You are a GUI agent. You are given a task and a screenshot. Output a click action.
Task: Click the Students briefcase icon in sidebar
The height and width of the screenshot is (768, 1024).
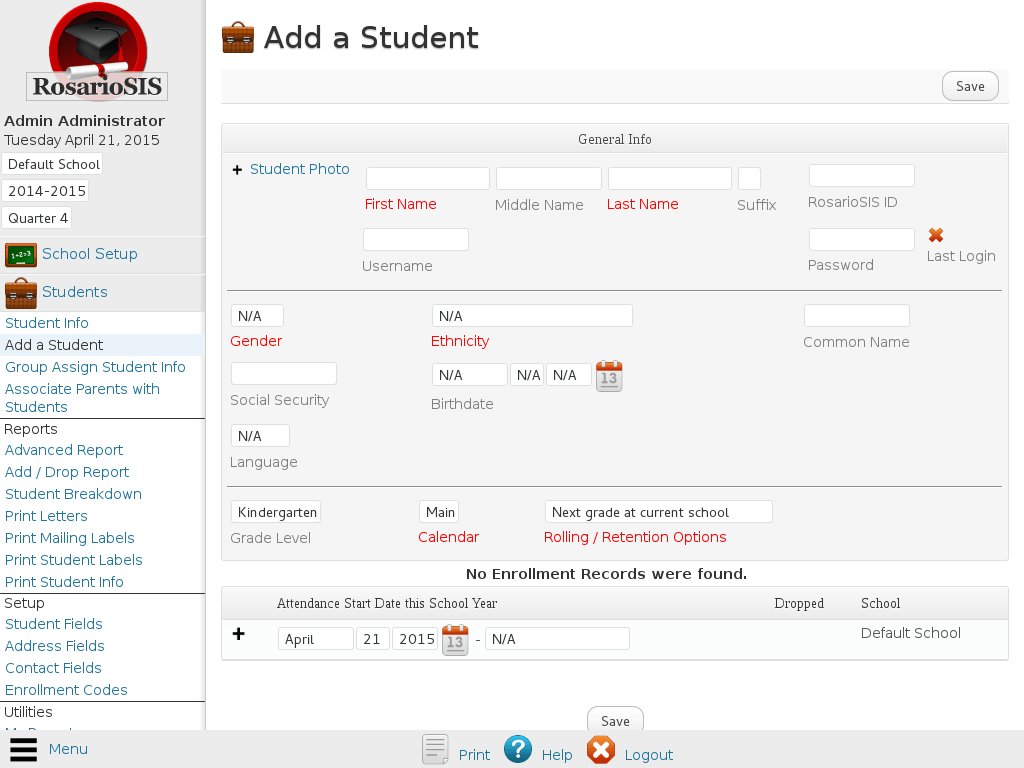[21, 293]
